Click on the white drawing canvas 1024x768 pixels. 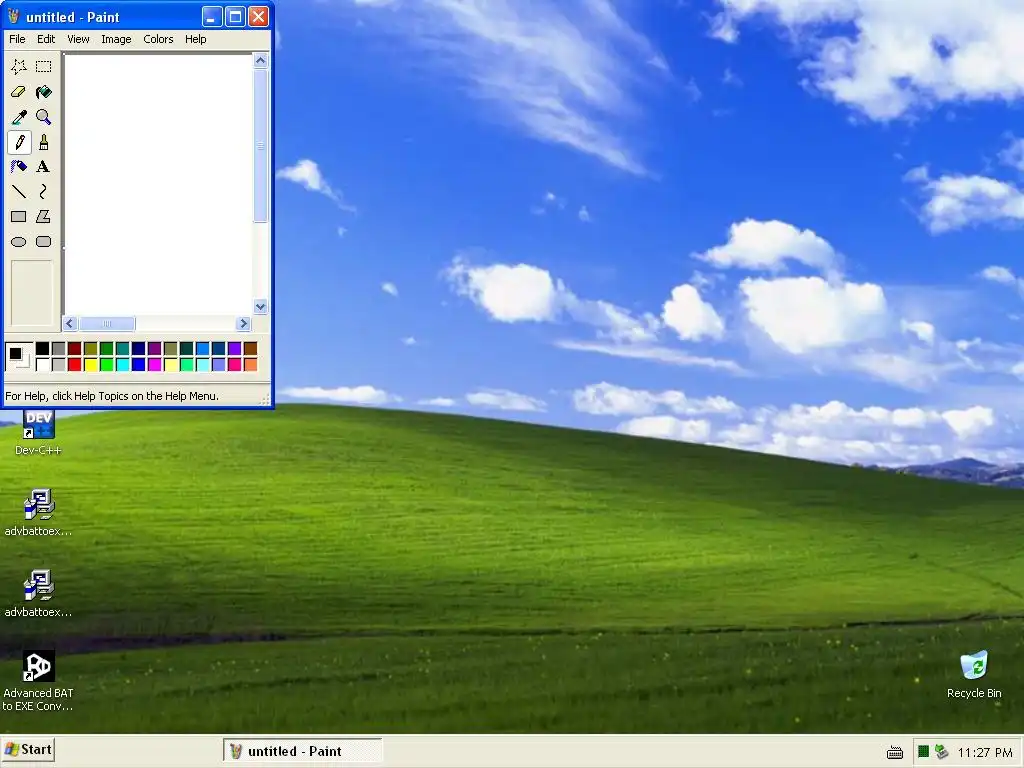(x=159, y=185)
